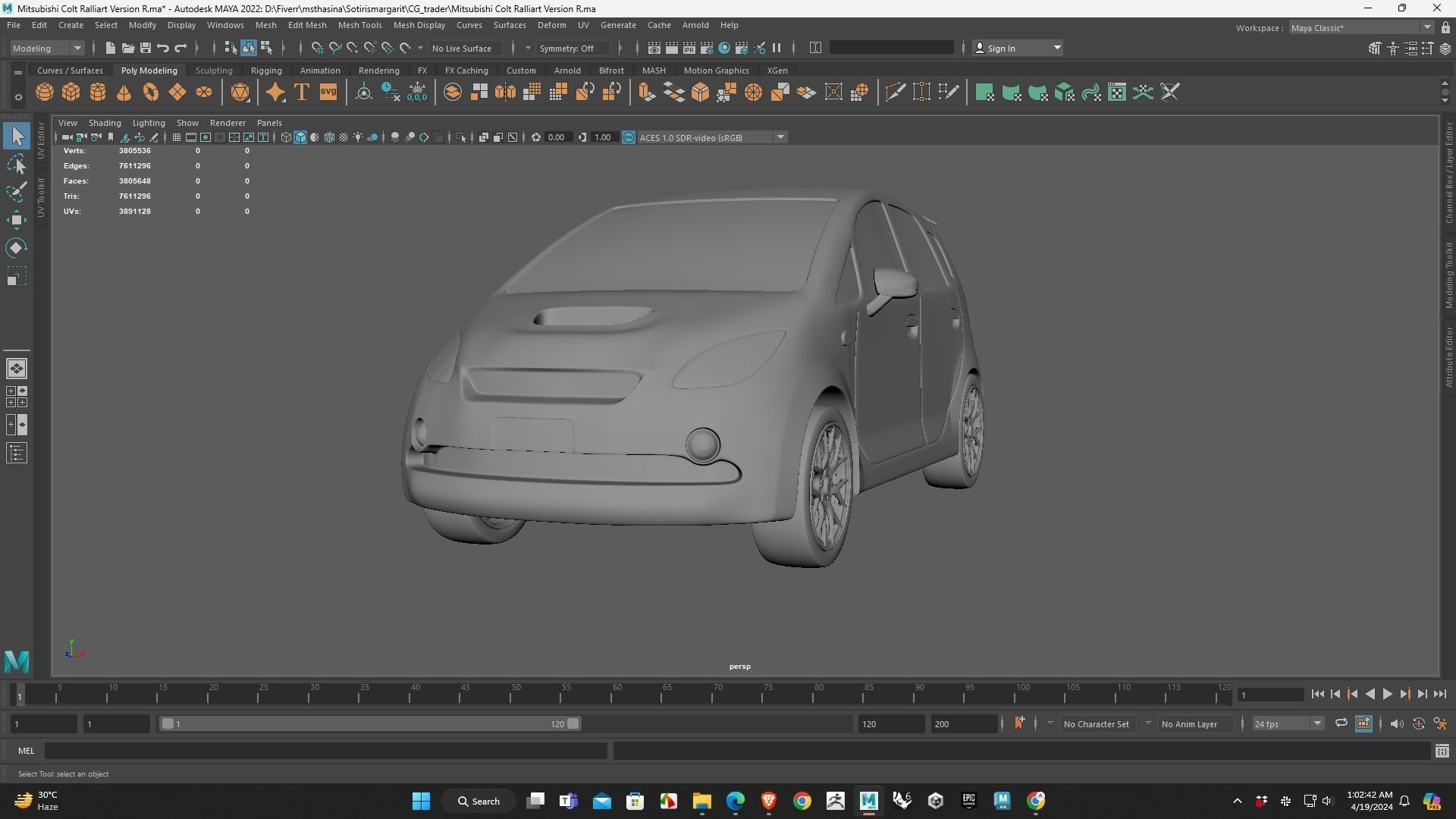Open the UV Editor checker shelf icon
The image size is (1456, 819).
point(1117,93)
